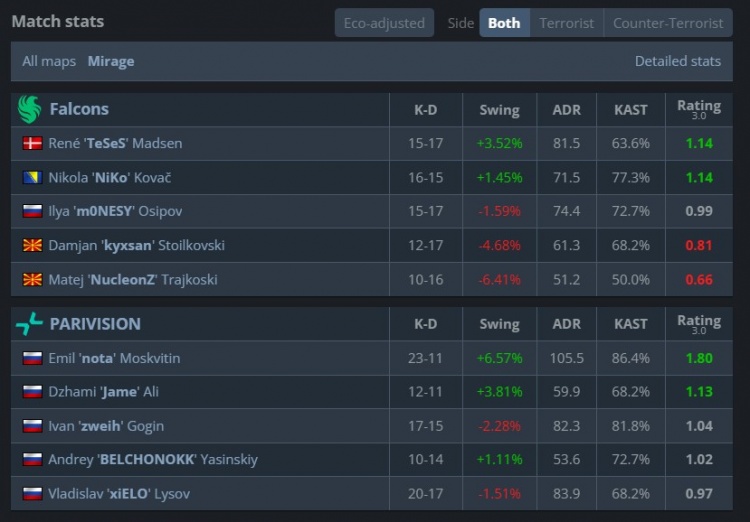Click PARIVISION's Rating 3.0 column header
The image size is (750, 522).
pyautogui.click(x=698, y=323)
